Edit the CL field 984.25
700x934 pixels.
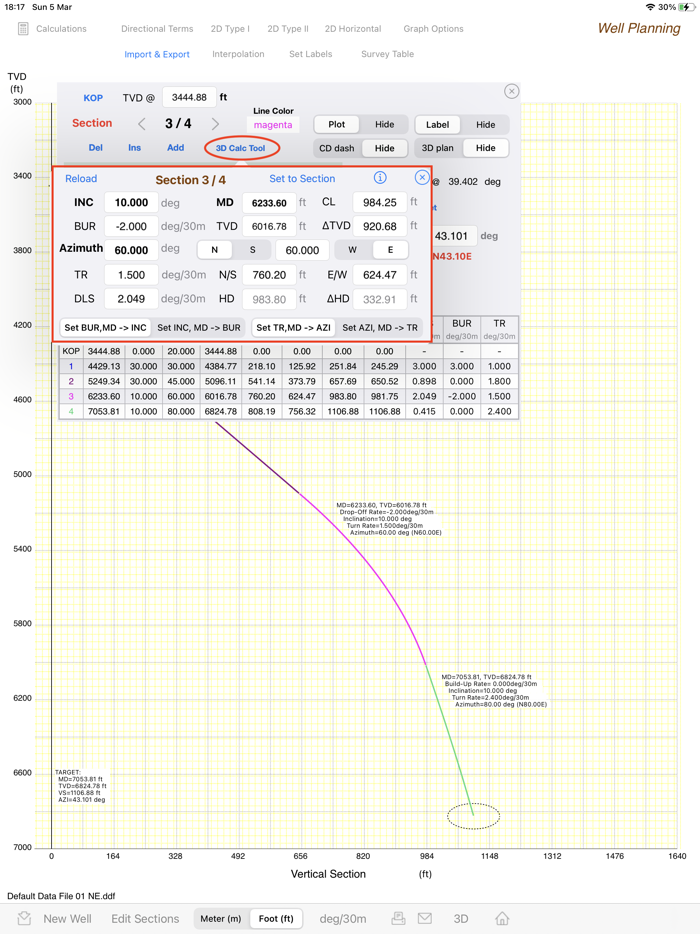(x=379, y=203)
